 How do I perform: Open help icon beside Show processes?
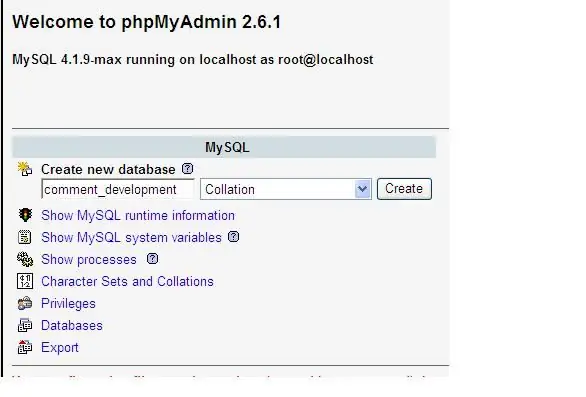(x=152, y=259)
